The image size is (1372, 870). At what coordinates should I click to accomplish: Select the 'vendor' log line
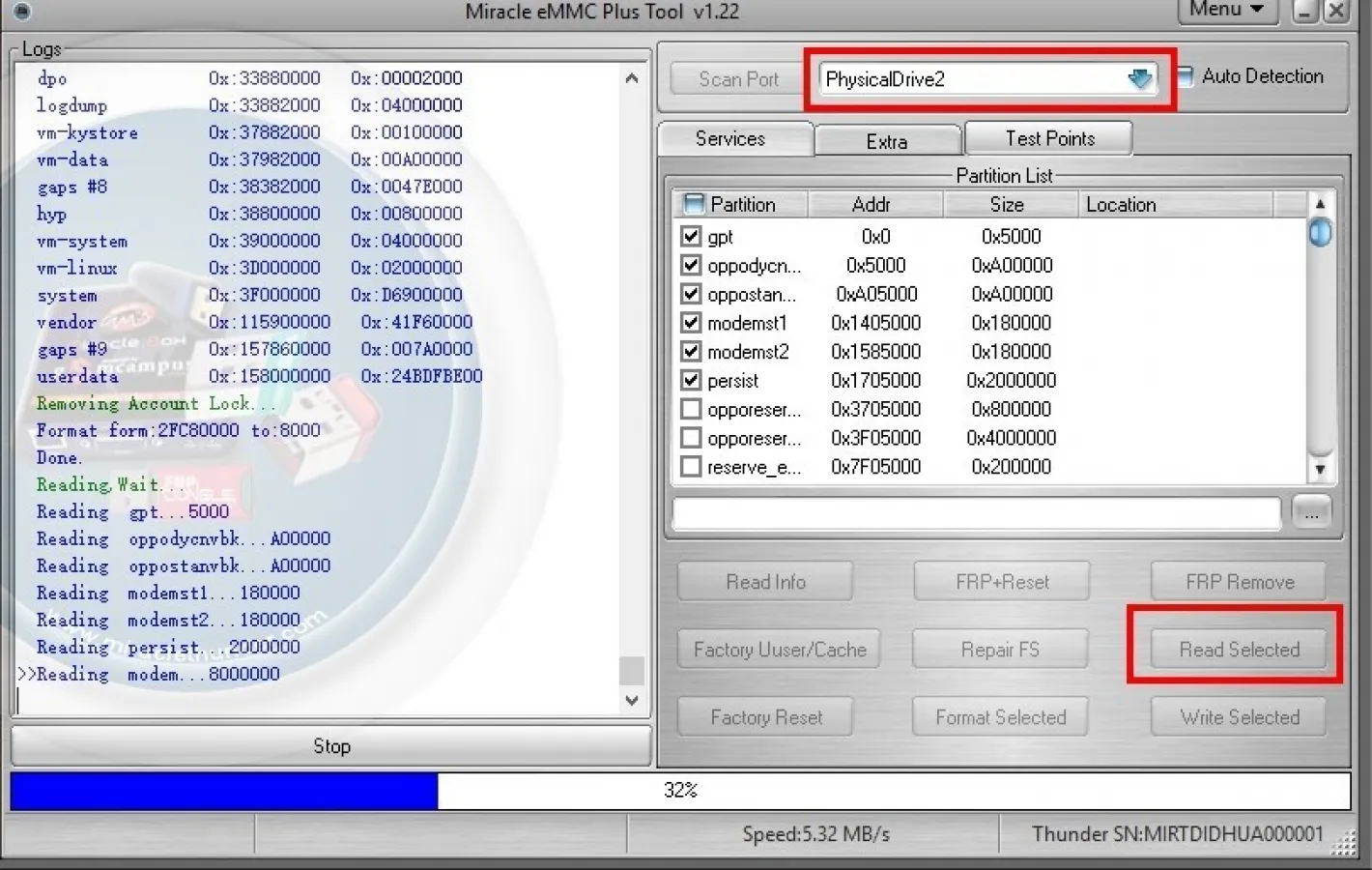(254, 322)
